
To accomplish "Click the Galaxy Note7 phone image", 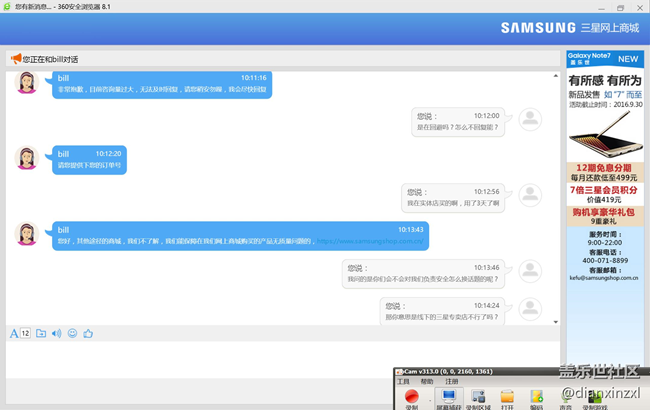I will [606, 136].
